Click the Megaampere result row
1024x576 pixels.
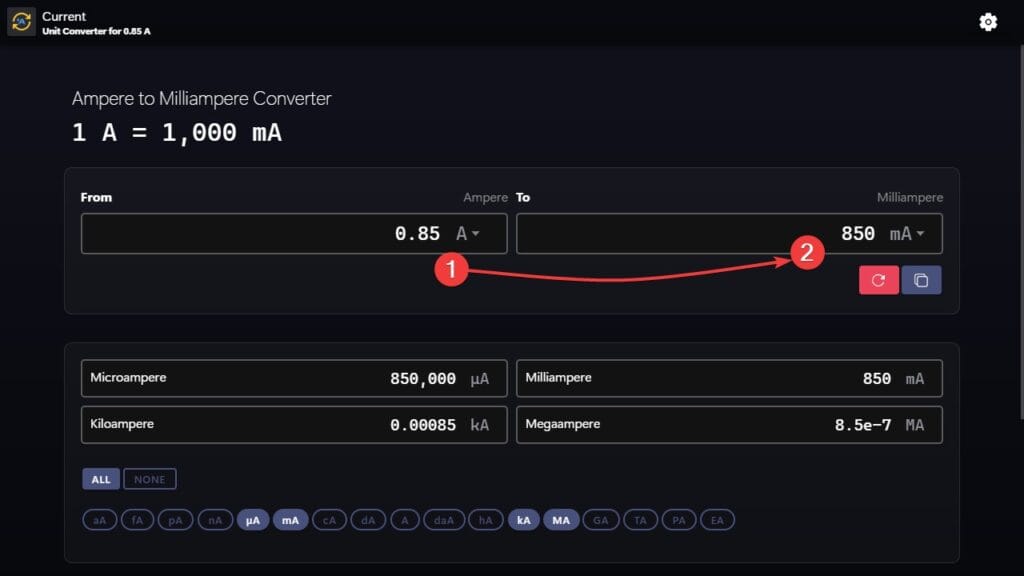click(x=729, y=424)
